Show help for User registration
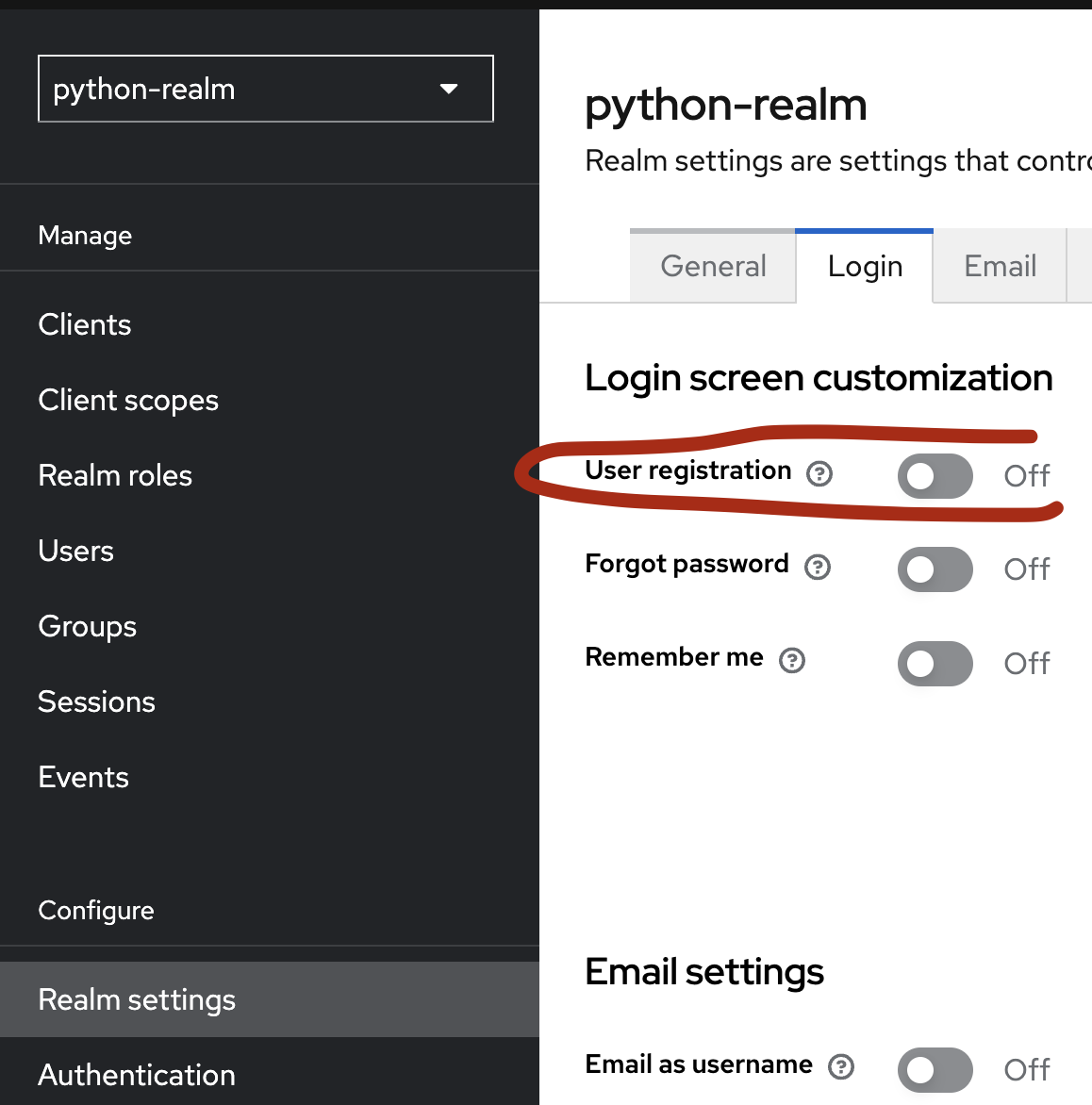Viewport: 1092px width, 1105px height. click(819, 473)
